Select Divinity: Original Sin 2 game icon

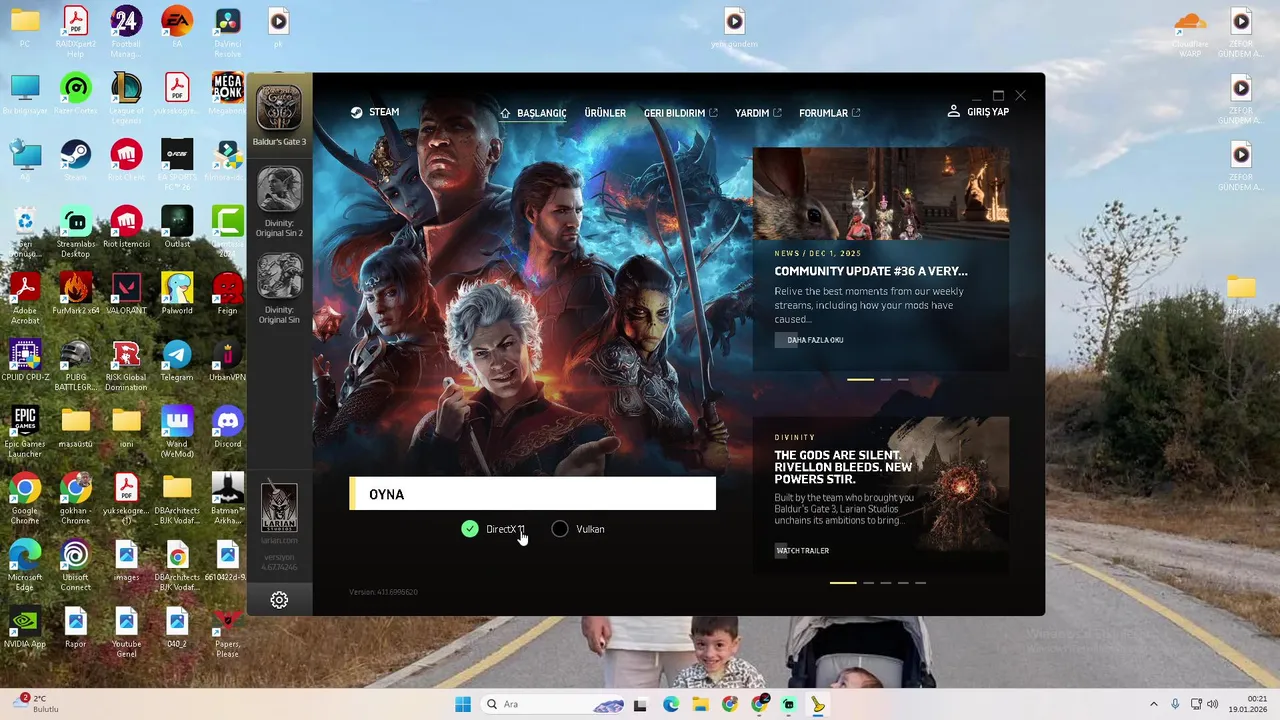(x=279, y=190)
